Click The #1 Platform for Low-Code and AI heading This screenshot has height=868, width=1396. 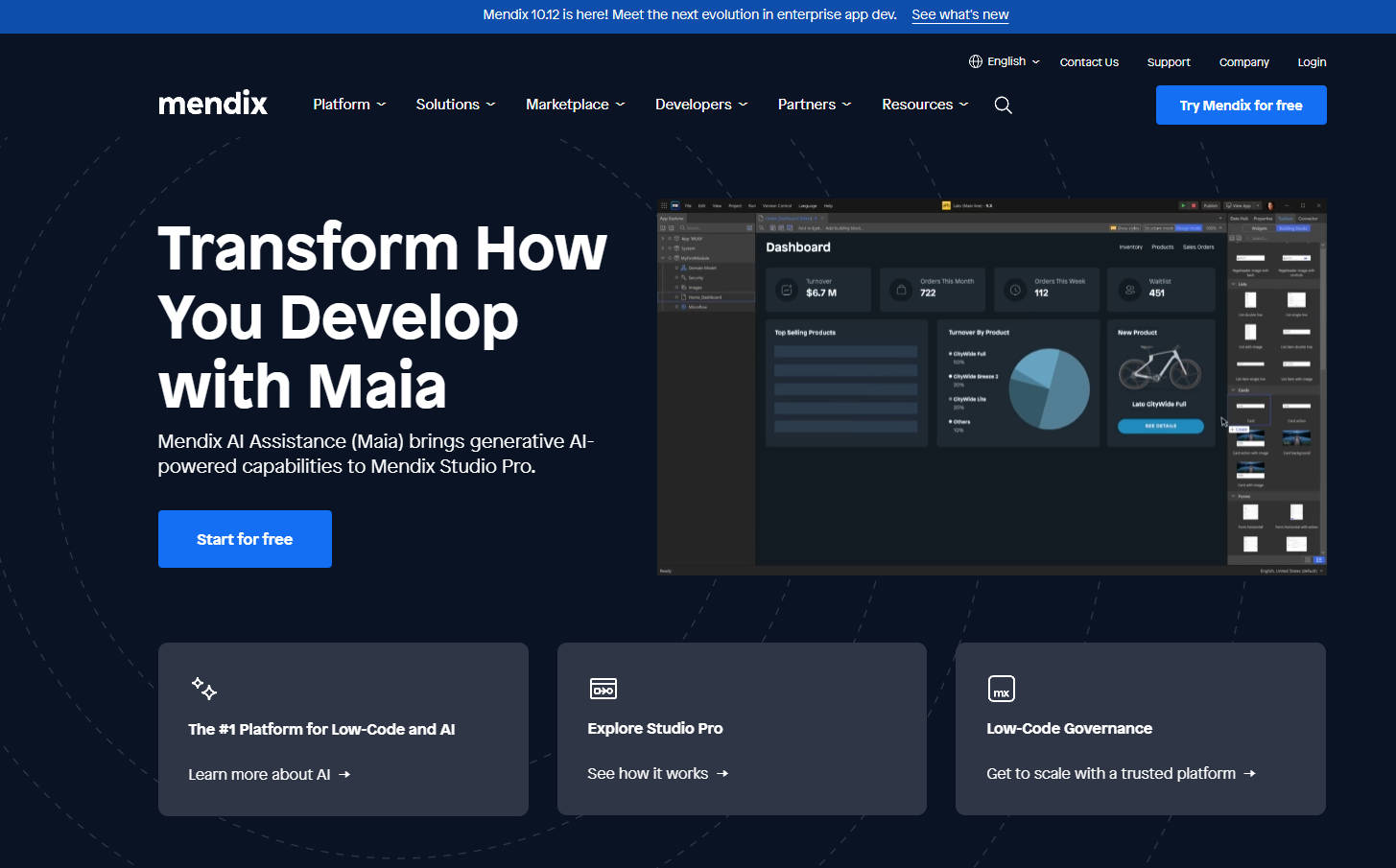[321, 729]
